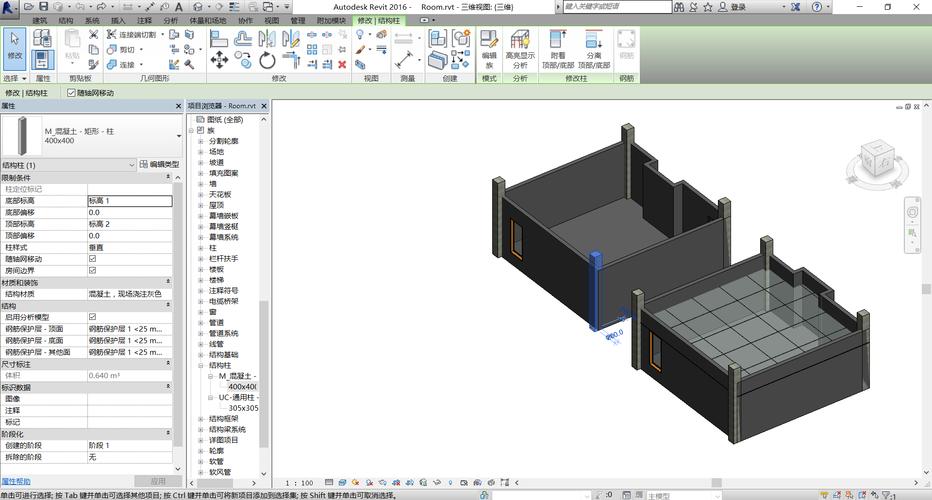932x500 pixels.
Task: Click the ViewCube in the 3D view
Action: click(x=877, y=159)
